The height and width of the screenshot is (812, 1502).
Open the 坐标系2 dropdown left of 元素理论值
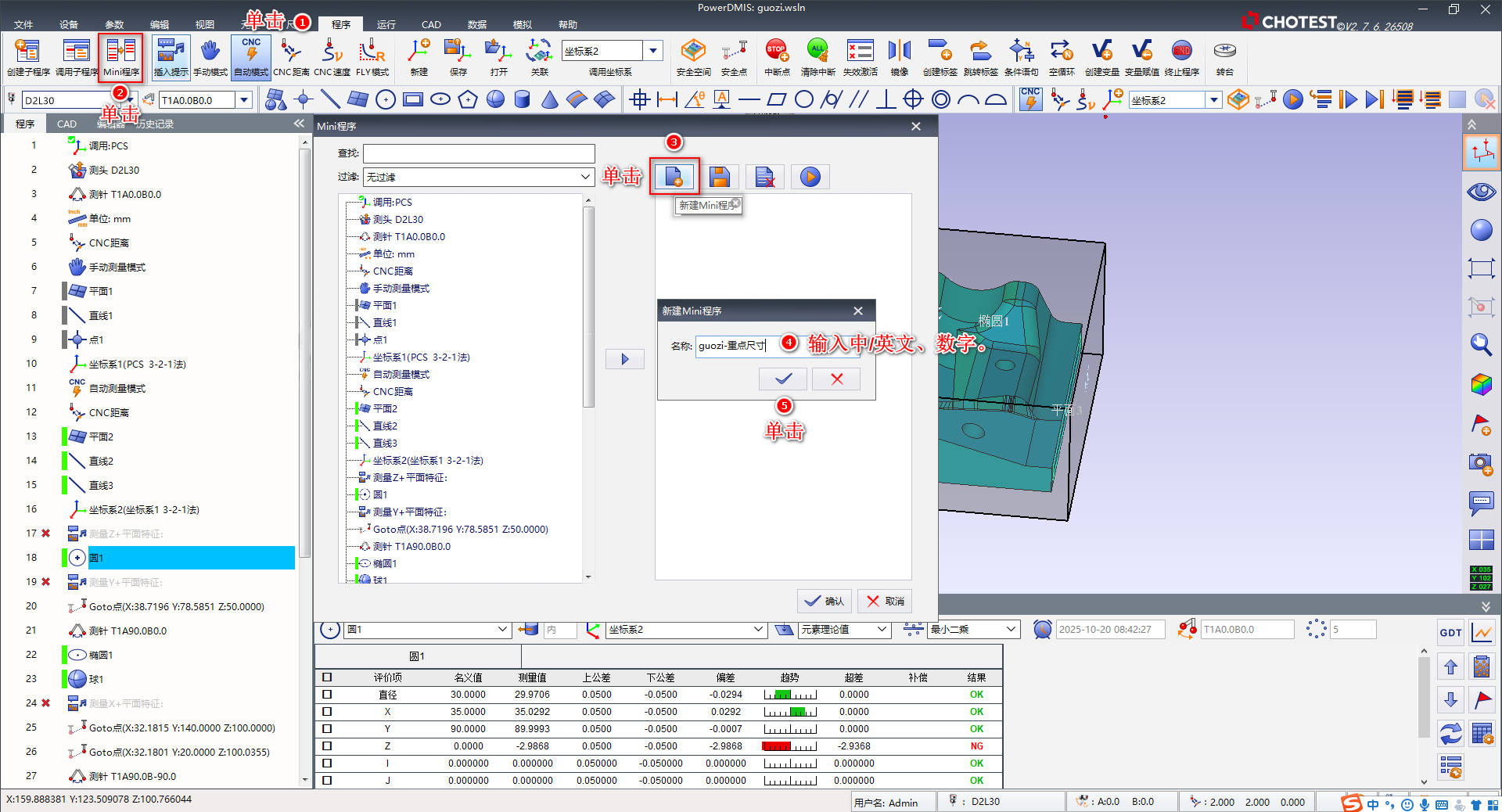(686, 630)
